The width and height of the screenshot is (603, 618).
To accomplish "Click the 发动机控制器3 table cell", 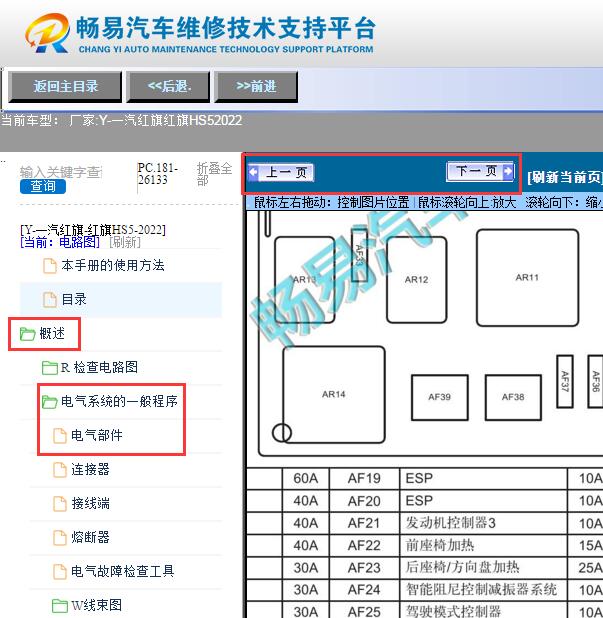I will coord(484,523).
